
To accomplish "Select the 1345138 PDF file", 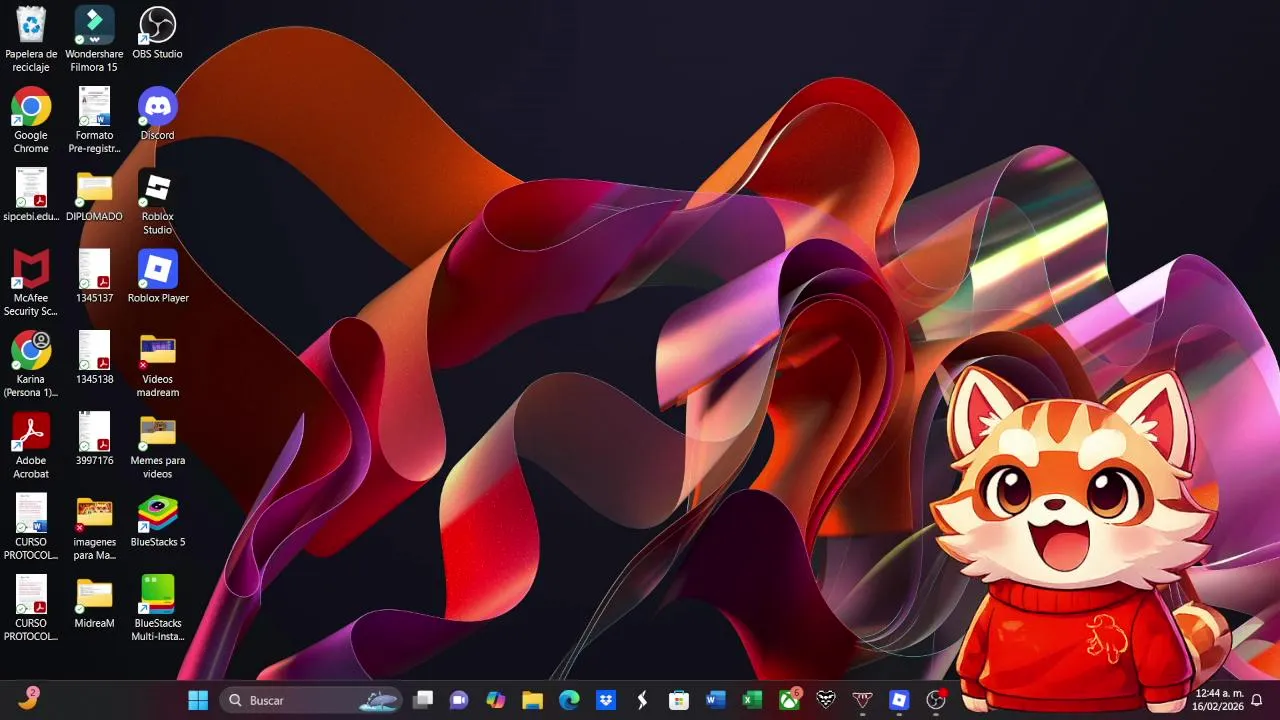I will [x=94, y=358].
